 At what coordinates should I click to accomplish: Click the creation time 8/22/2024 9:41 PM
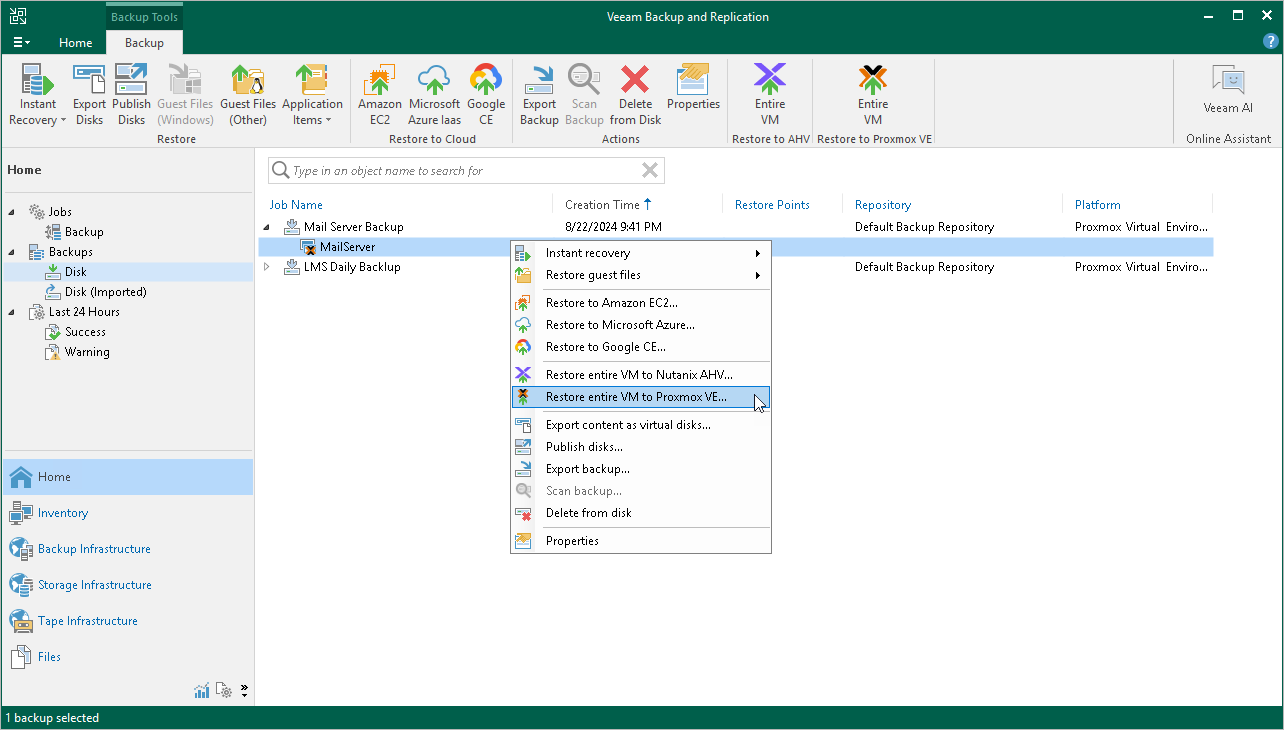pos(613,227)
